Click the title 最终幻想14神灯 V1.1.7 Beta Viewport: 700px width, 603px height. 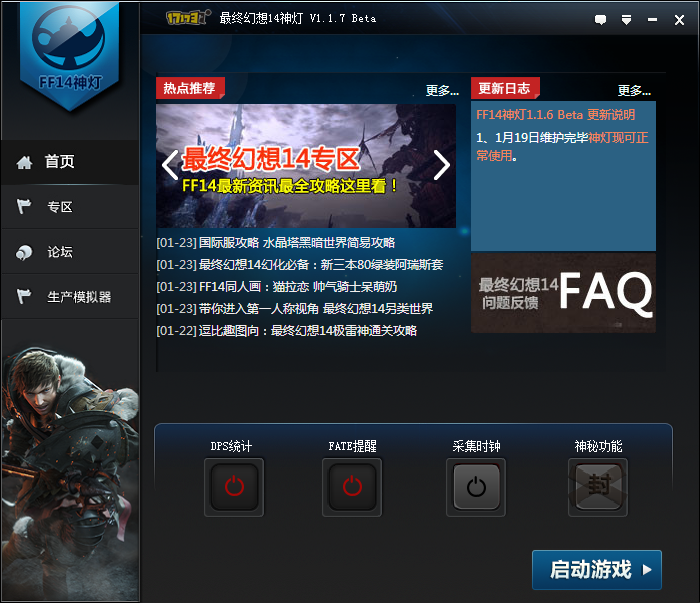click(298, 18)
